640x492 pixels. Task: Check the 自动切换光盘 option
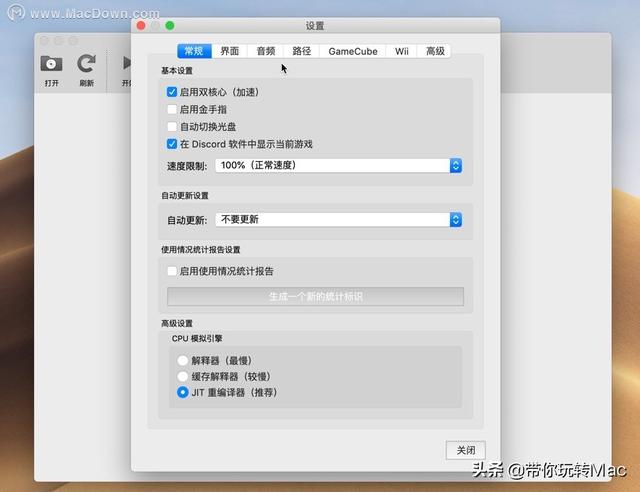click(173, 126)
